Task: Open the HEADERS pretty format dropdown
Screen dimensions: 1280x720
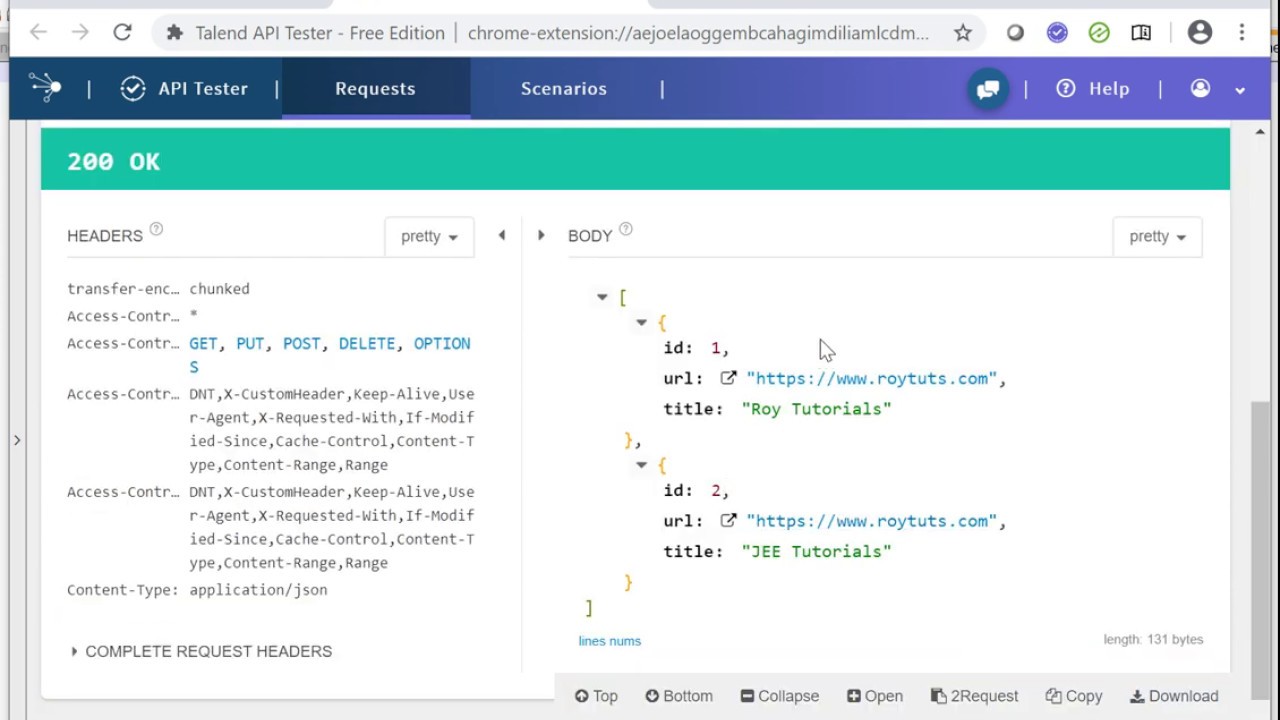Action: (x=429, y=237)
